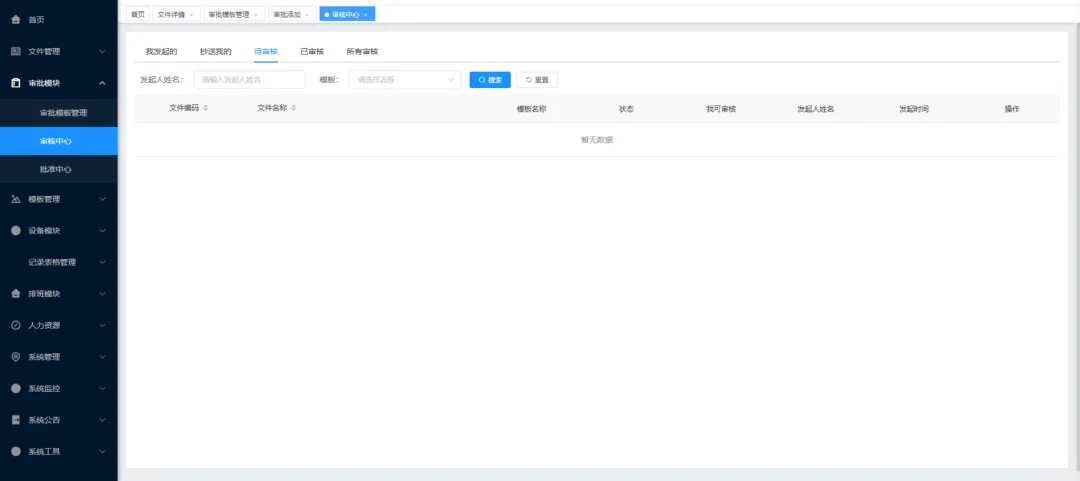Sort by 文件名称 column arrows
Image resolution: width=1080 pixels, height=481 pixels.
point(293,108)
